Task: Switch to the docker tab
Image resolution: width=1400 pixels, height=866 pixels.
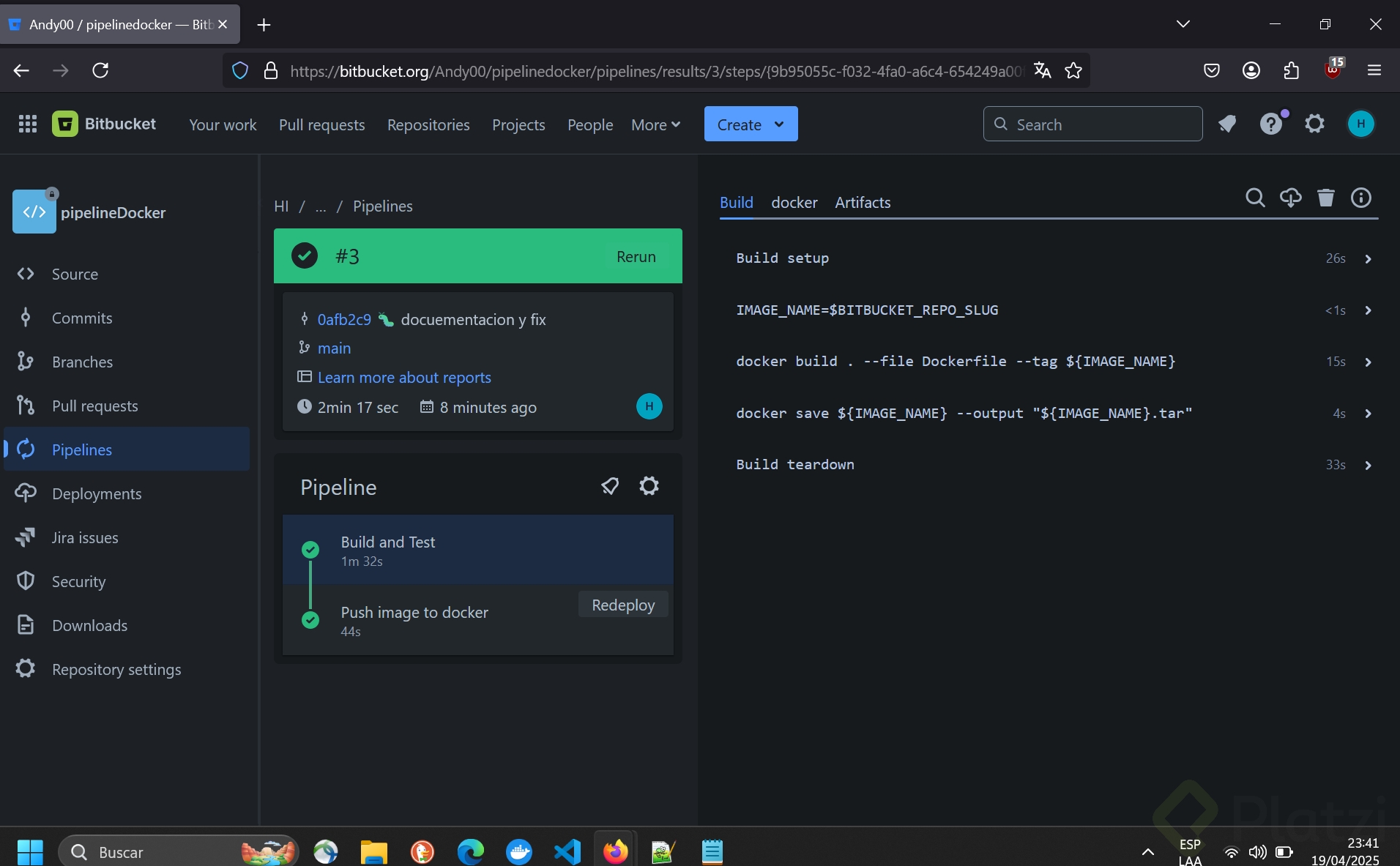Action: [x=794, y=203]
